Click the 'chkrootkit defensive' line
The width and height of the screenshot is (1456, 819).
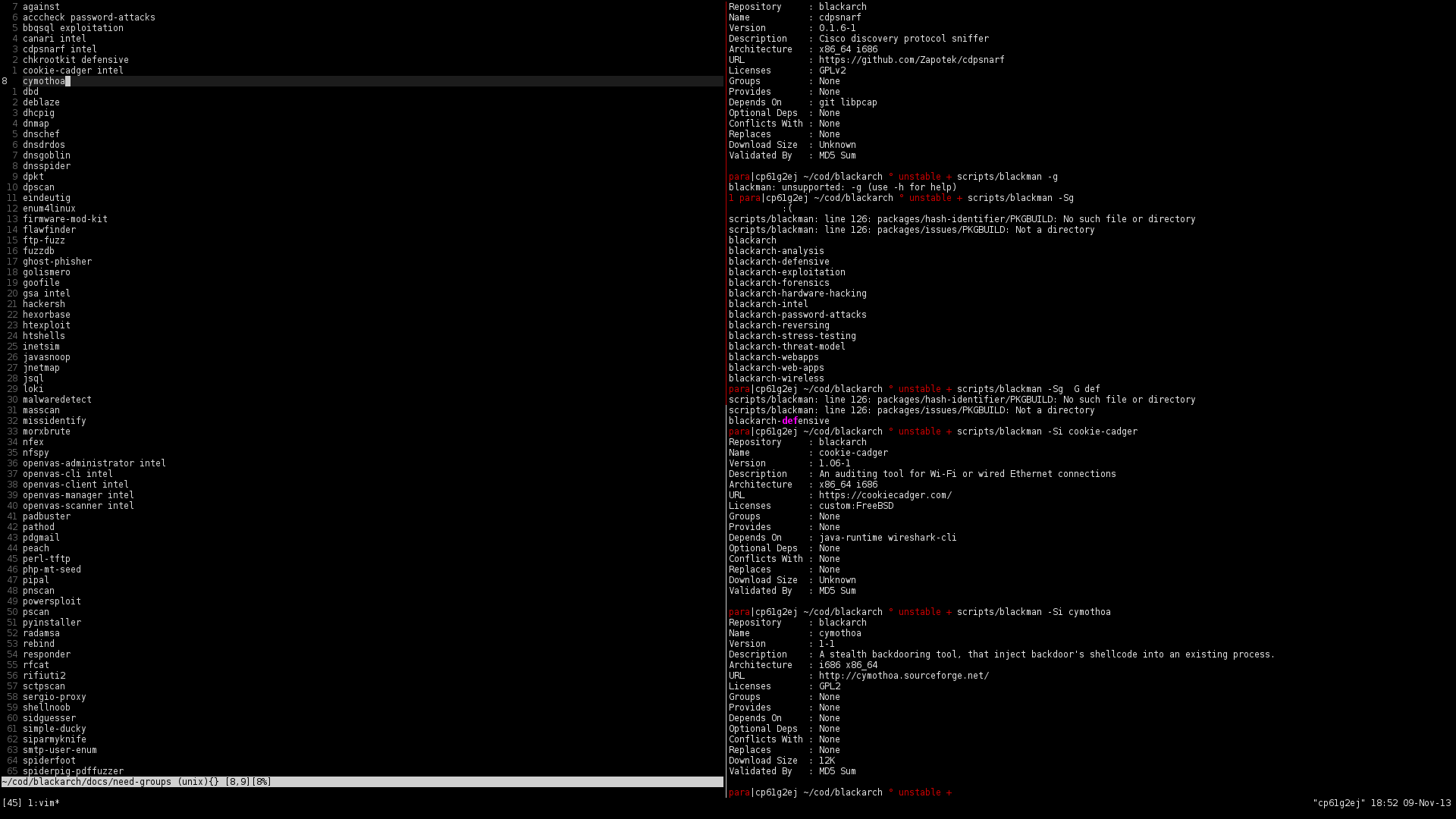pyautogui.click(x=76, y=60)
